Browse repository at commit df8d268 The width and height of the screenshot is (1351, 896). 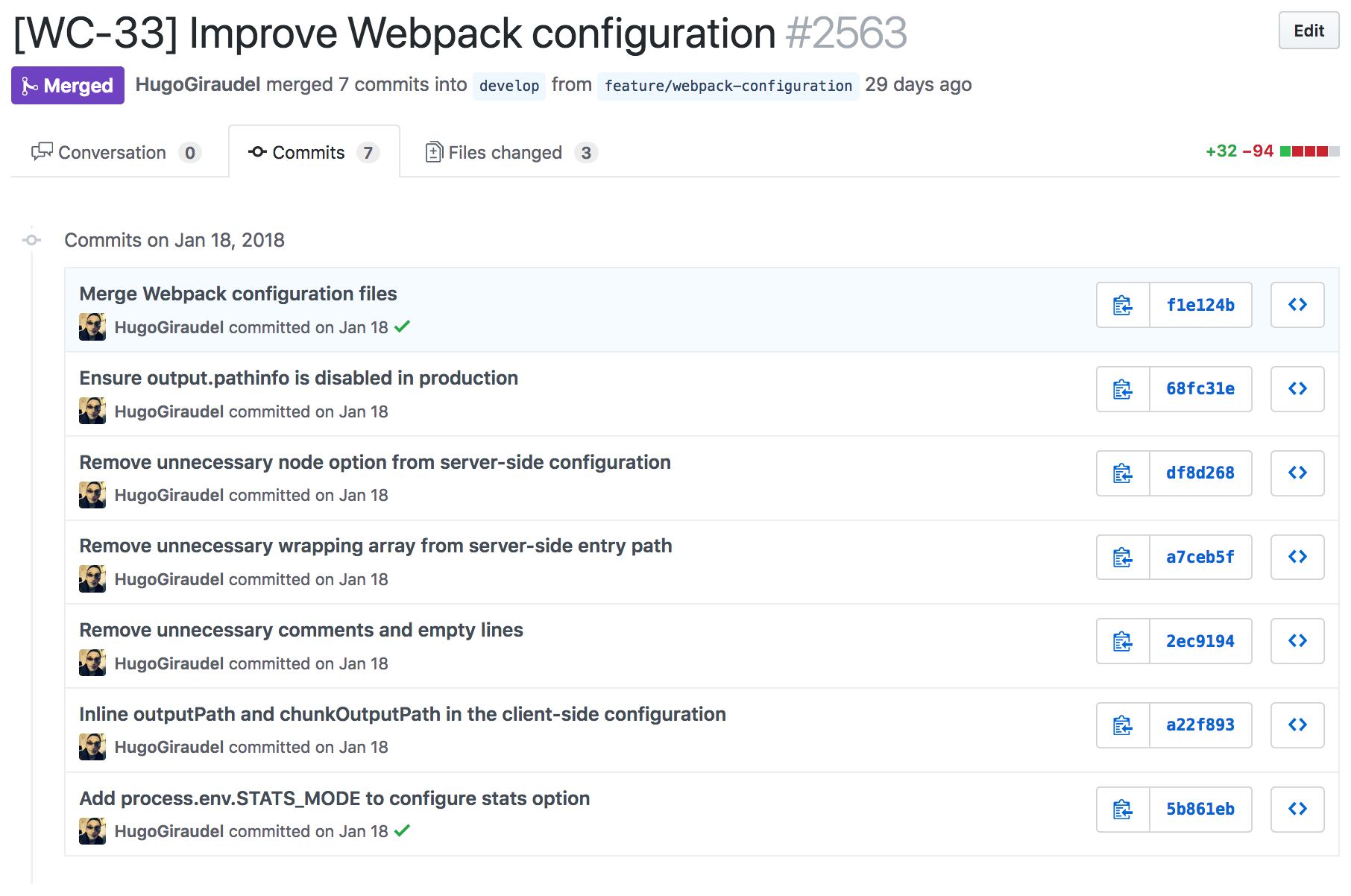pos(1297,473)
